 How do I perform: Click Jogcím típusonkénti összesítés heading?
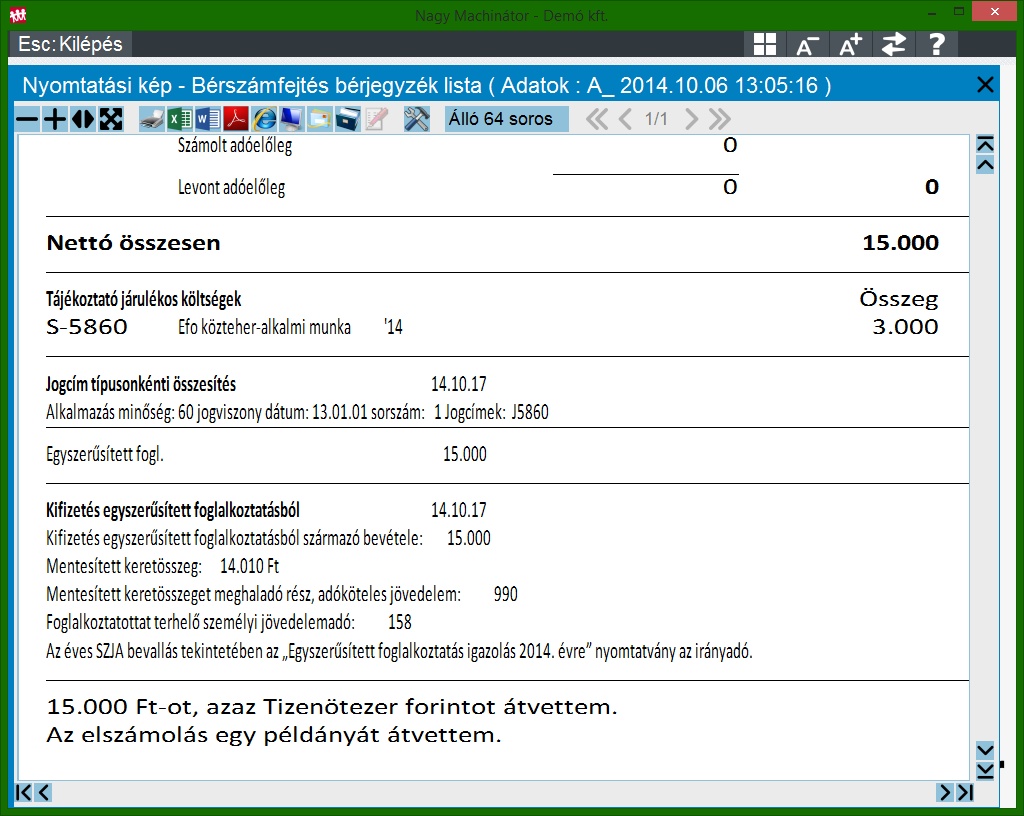[141, 384]
